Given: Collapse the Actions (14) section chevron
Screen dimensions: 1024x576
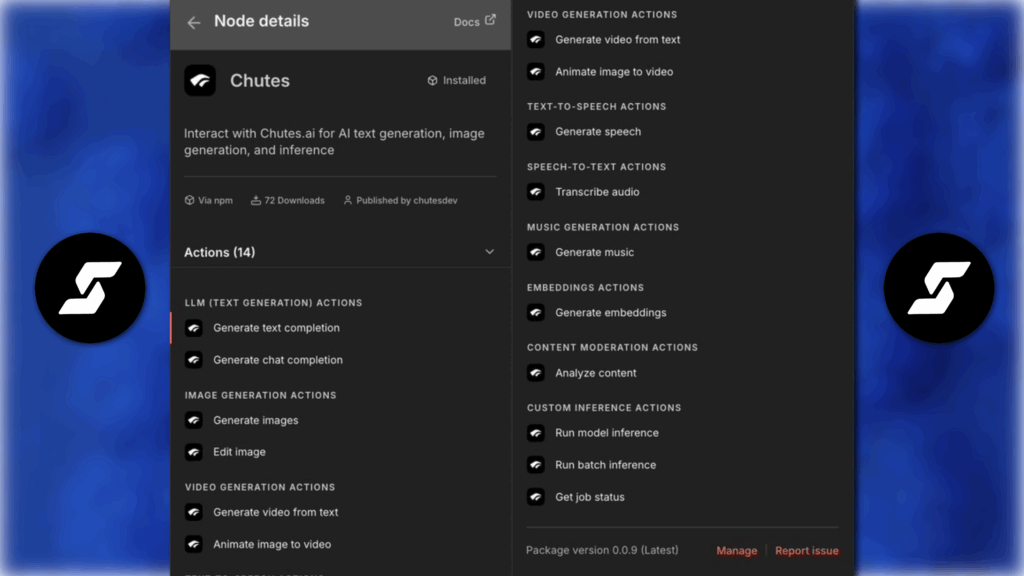Looking at the screenshot, I should point(489,252).
